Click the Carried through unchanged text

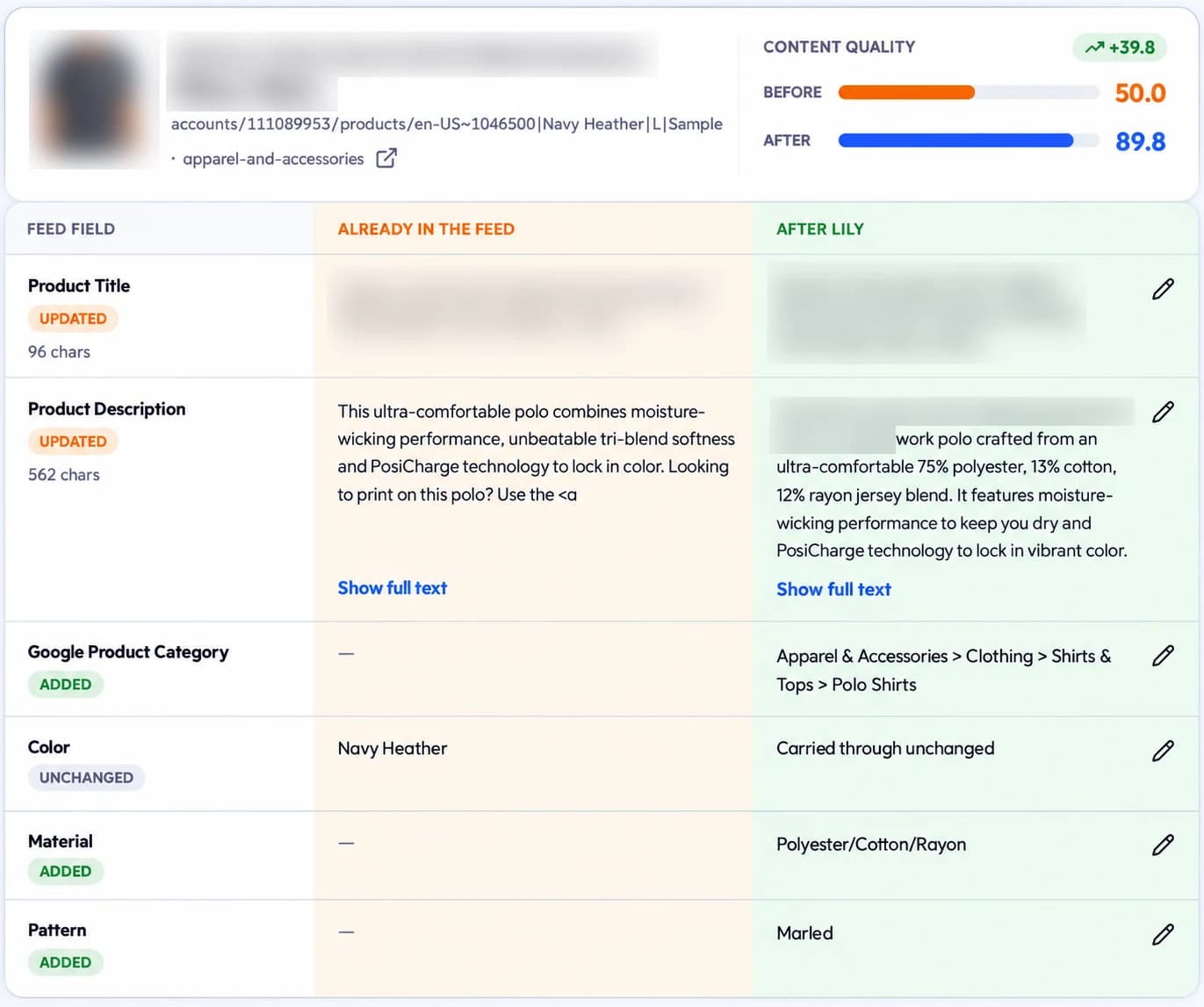click(885, 749)
